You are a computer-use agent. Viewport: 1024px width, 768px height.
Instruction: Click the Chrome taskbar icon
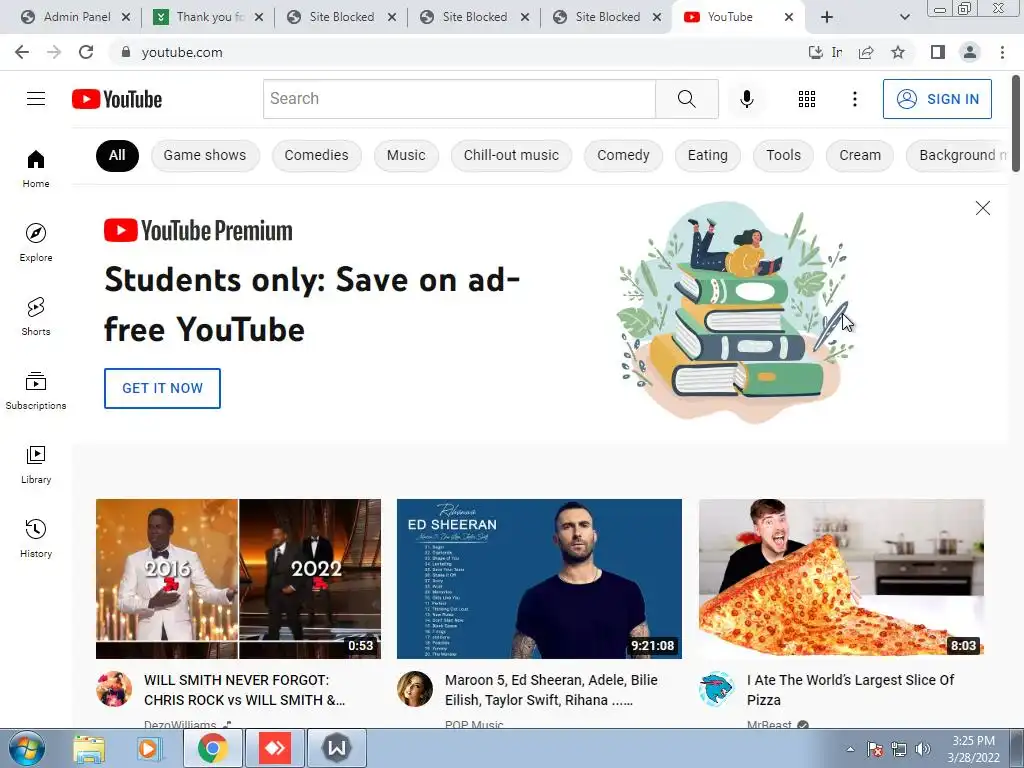(213, 748)
